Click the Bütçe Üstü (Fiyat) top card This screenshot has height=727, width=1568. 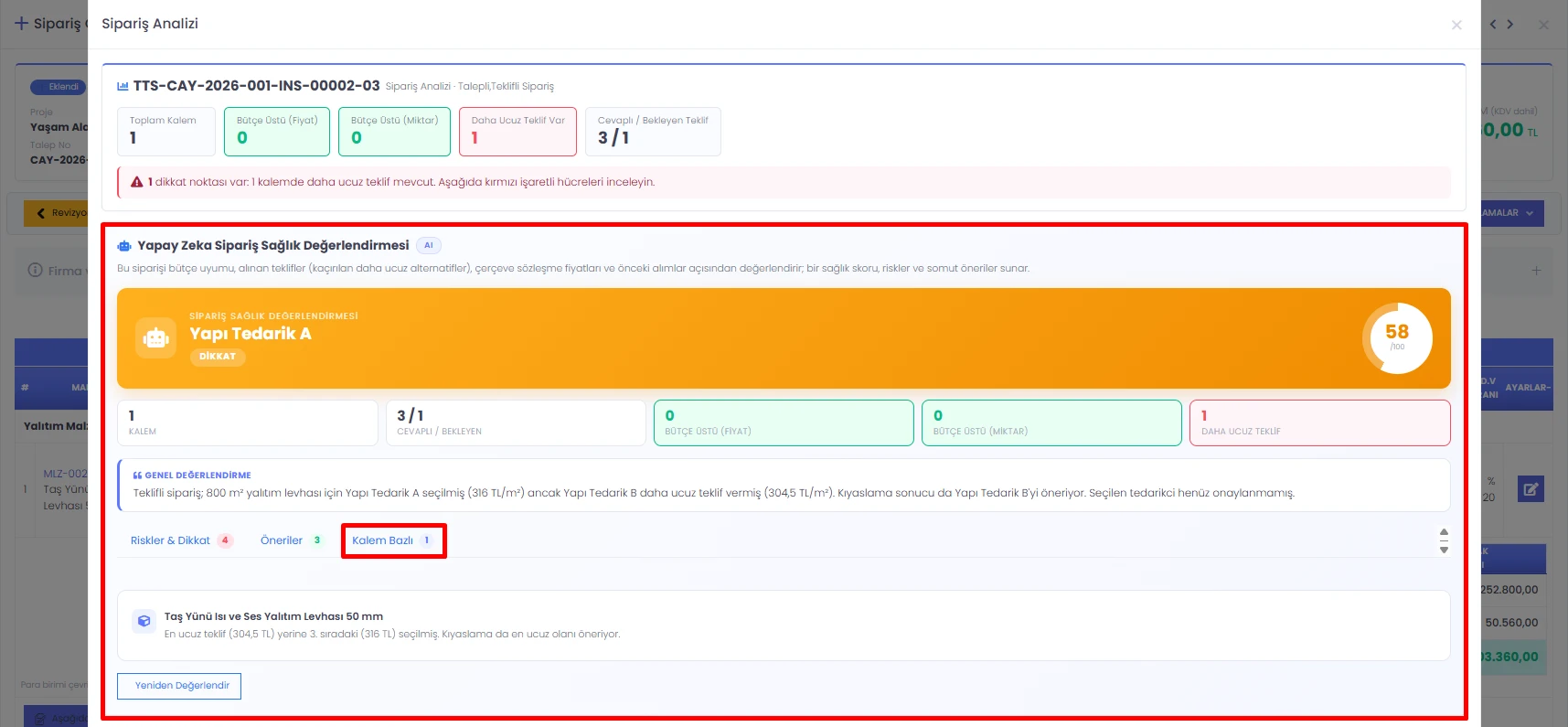277,132
